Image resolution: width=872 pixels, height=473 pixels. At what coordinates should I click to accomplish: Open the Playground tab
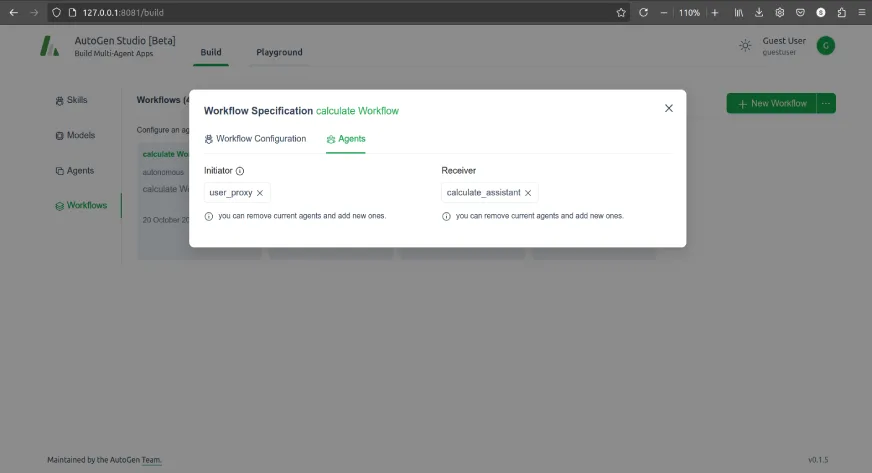coord(279,52)
